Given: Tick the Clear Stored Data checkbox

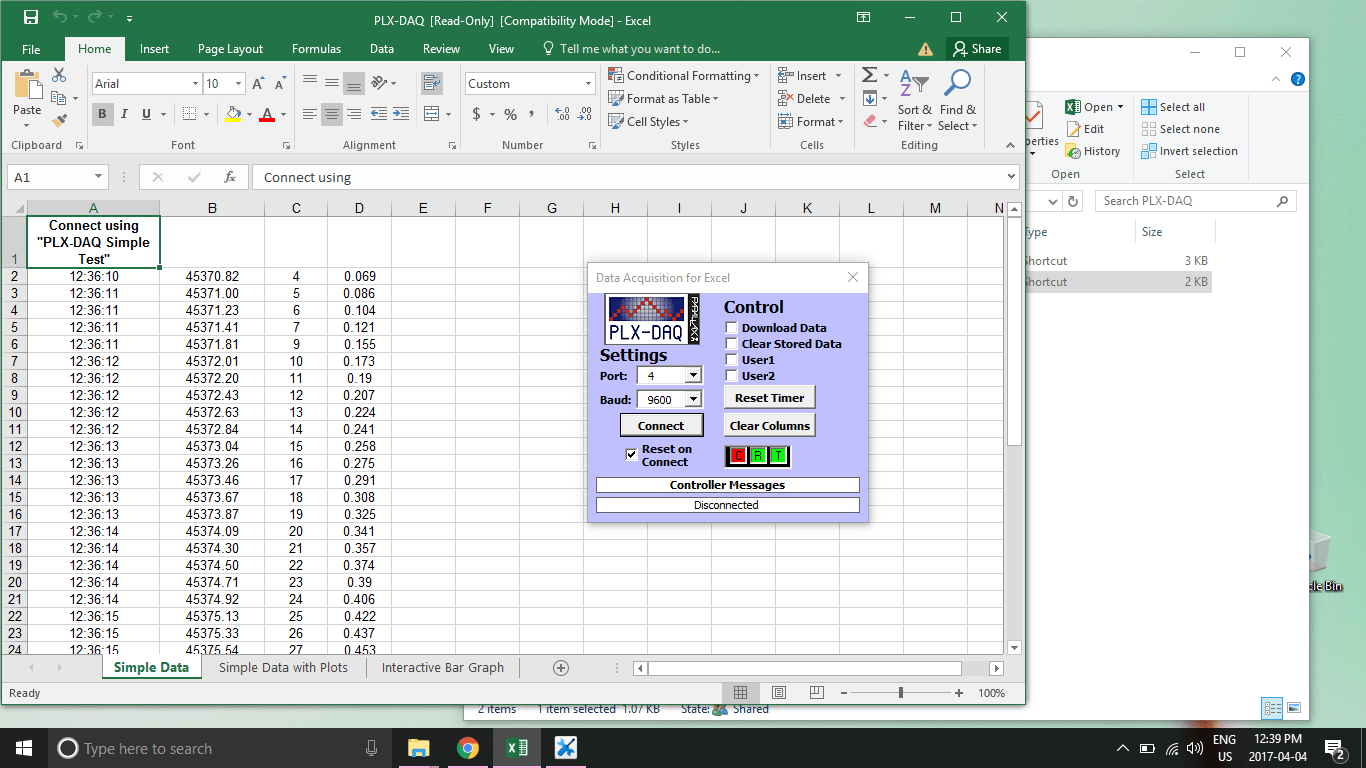Looking at the screenshot, I should coord(732,344).
